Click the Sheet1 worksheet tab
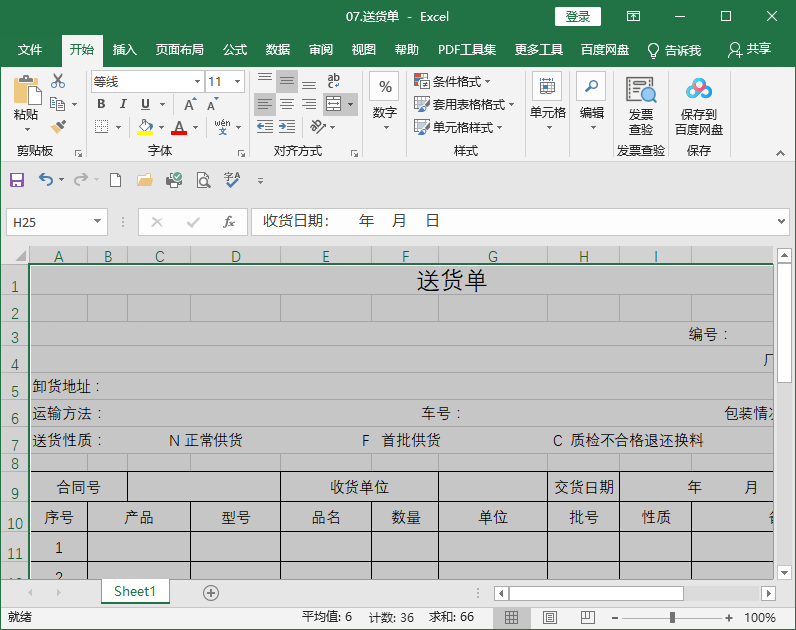 tap(135, 591)
